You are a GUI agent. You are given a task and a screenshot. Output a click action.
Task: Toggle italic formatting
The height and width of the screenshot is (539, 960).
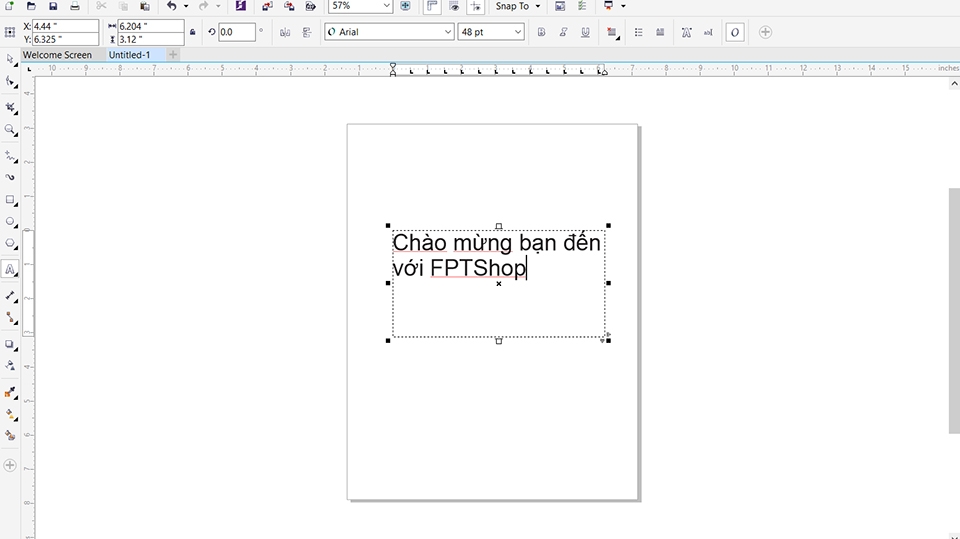click(x=563, y=32)
